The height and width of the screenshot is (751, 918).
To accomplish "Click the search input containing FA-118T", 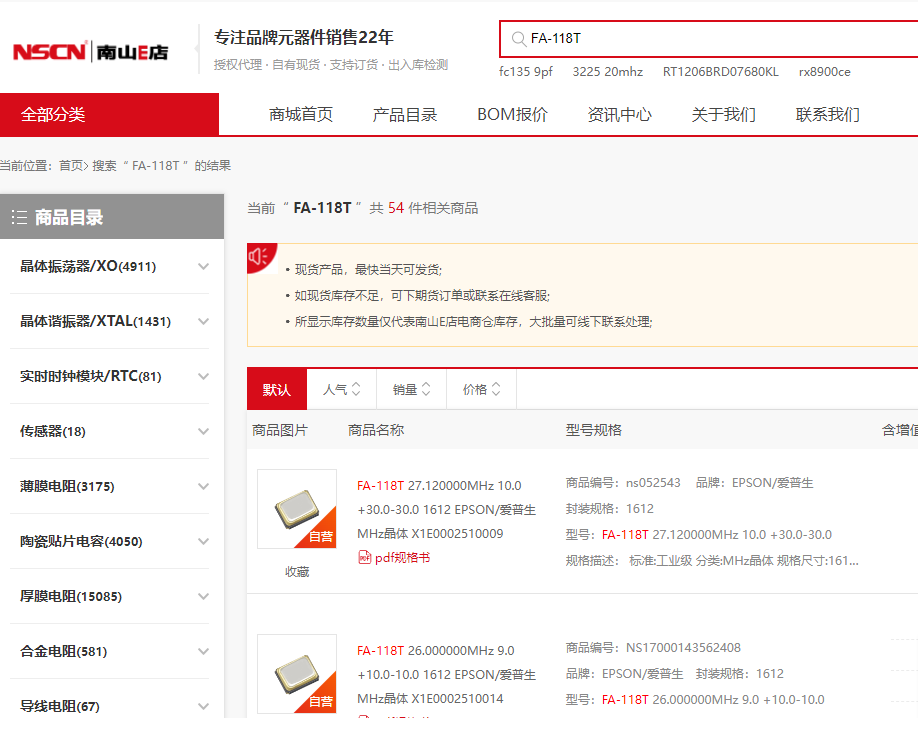I will click(x=700, y=39).
